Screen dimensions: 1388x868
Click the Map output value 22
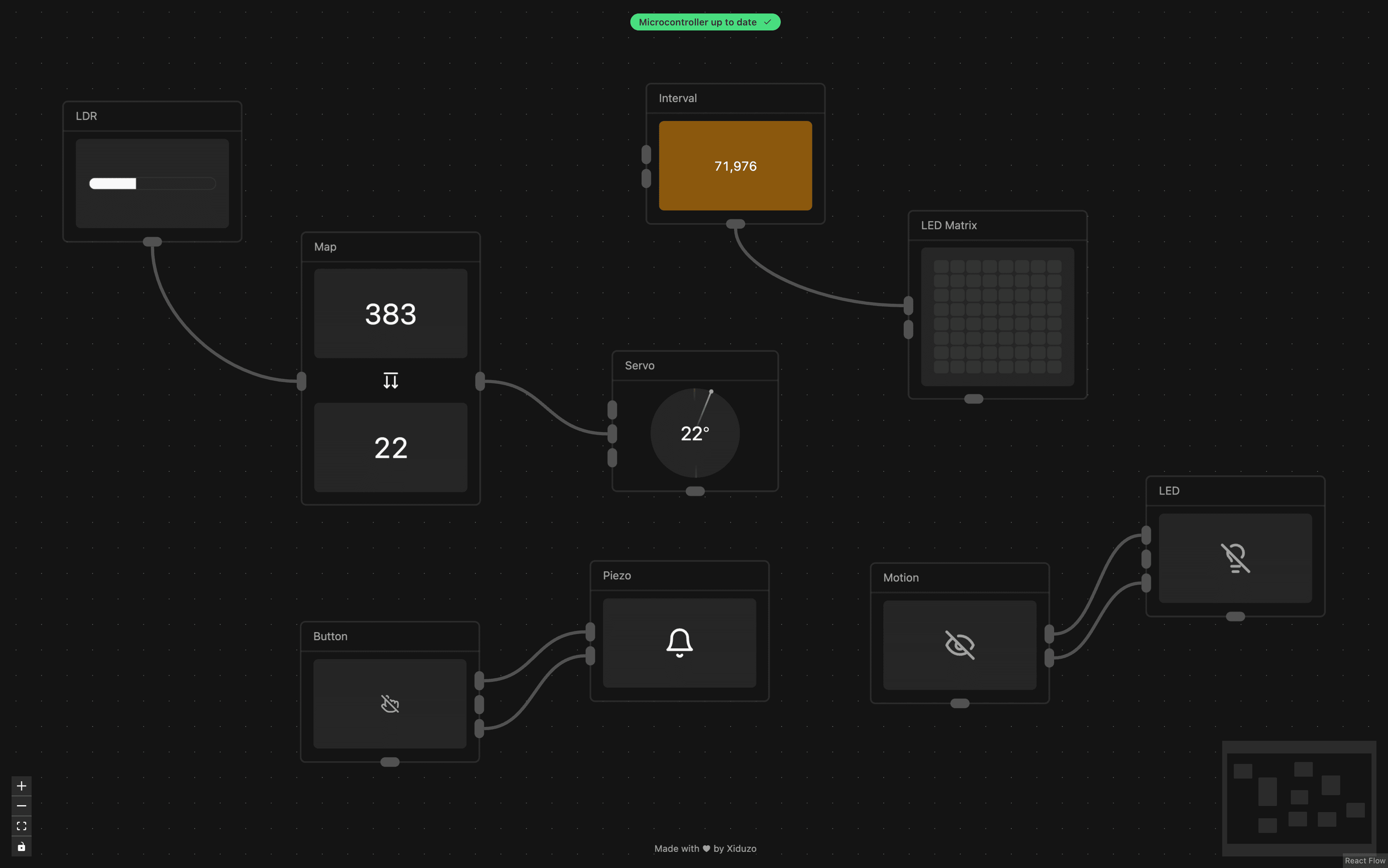391,448
